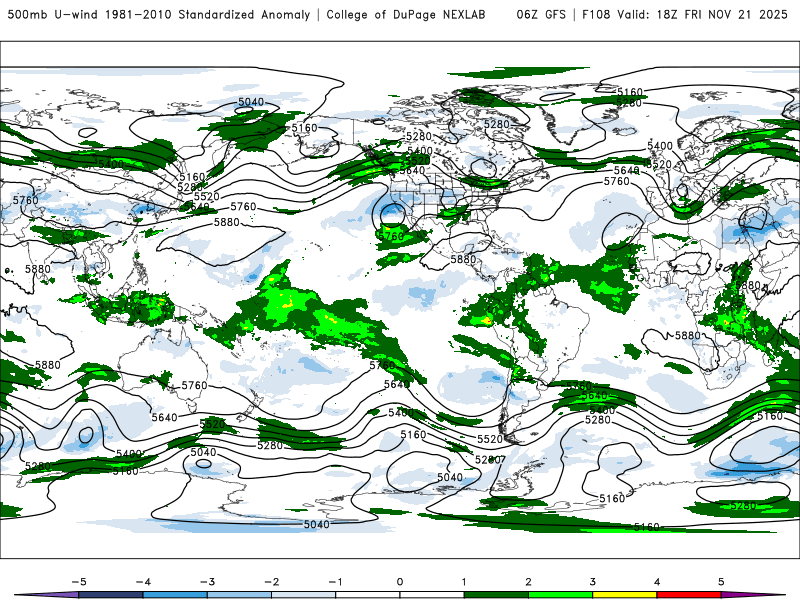
Task: Click the light blue colorbar segment between -3 and -2
Action: (x=239, y=595)
